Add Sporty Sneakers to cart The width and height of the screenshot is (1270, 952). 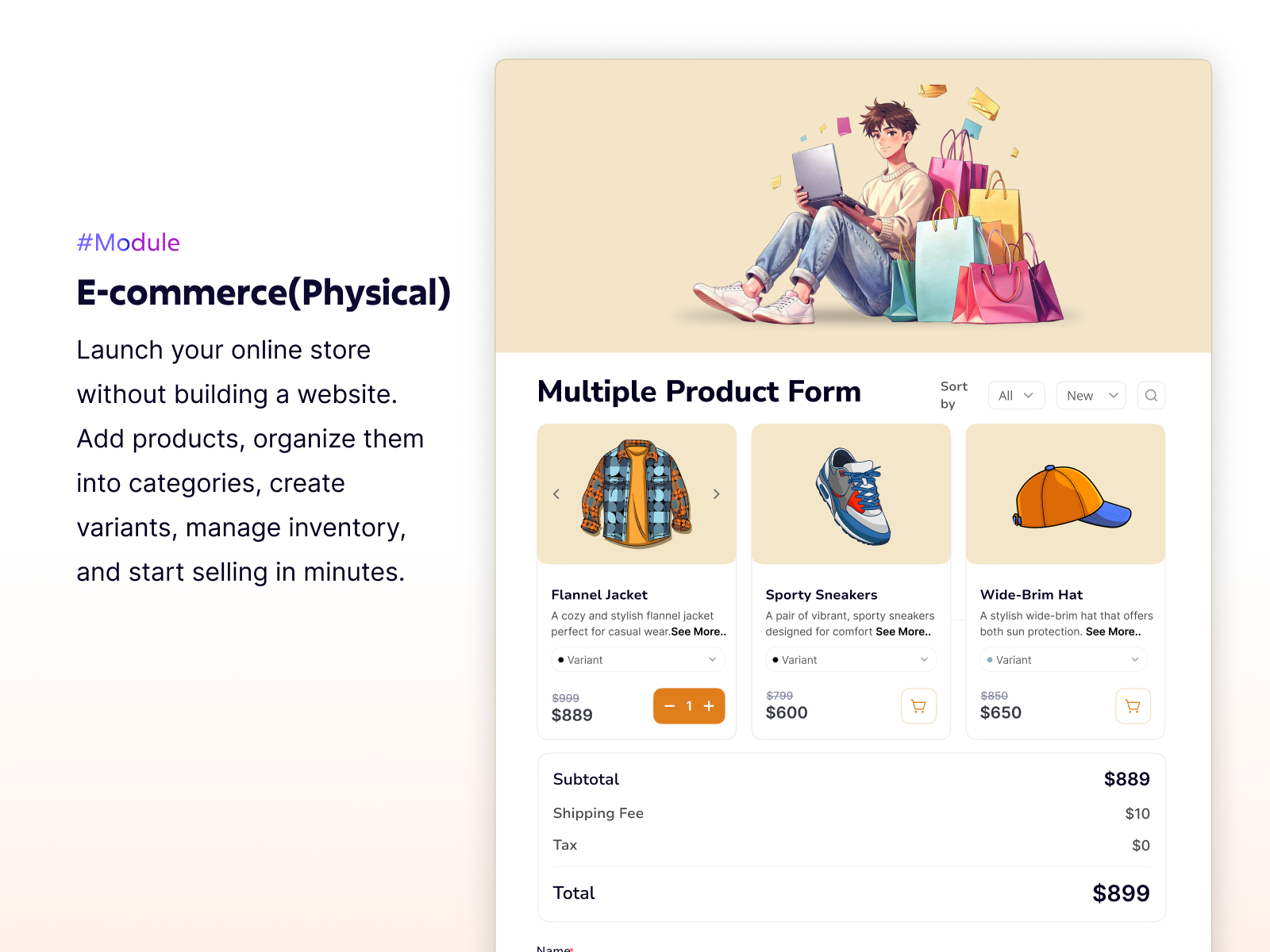click(x=918, y=706)
